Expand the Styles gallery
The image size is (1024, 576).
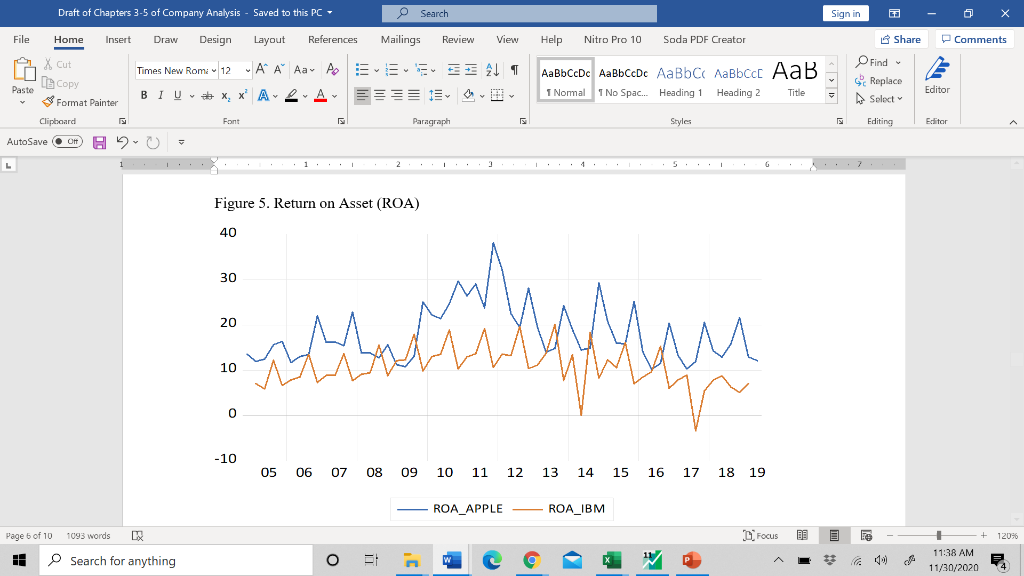click(831, 95)
